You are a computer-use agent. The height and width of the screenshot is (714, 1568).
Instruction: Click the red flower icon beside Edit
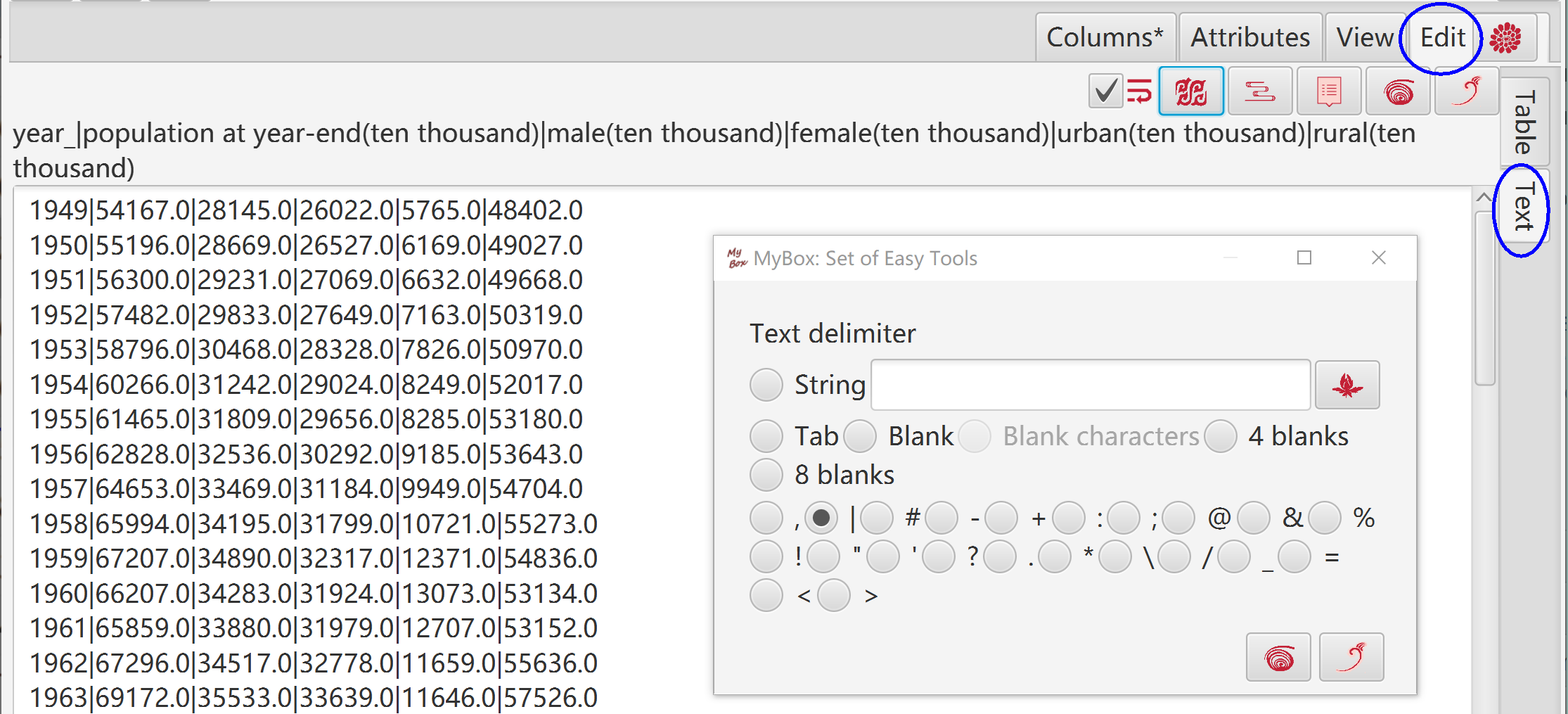pyautogui.click(x=1505, y=38)
